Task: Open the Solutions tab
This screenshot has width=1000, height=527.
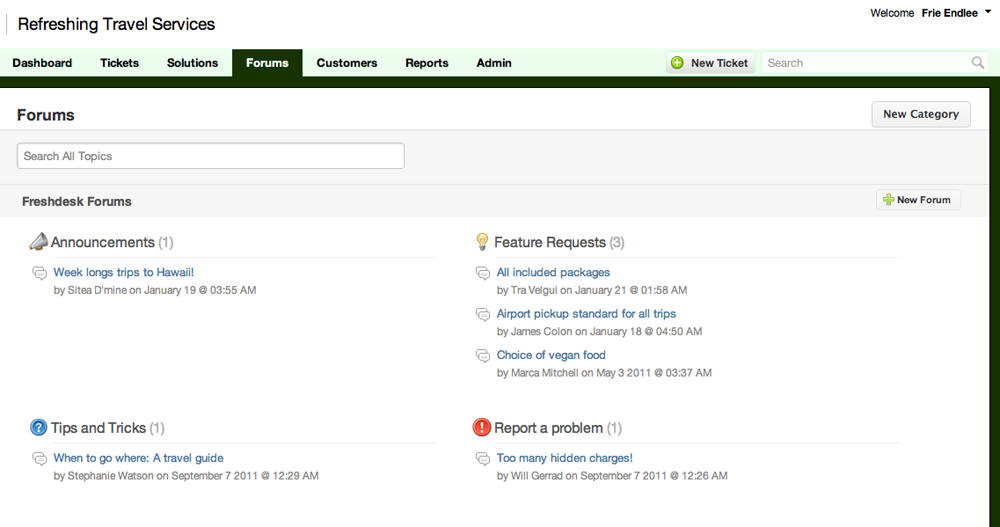Action: tap(192, 63)
